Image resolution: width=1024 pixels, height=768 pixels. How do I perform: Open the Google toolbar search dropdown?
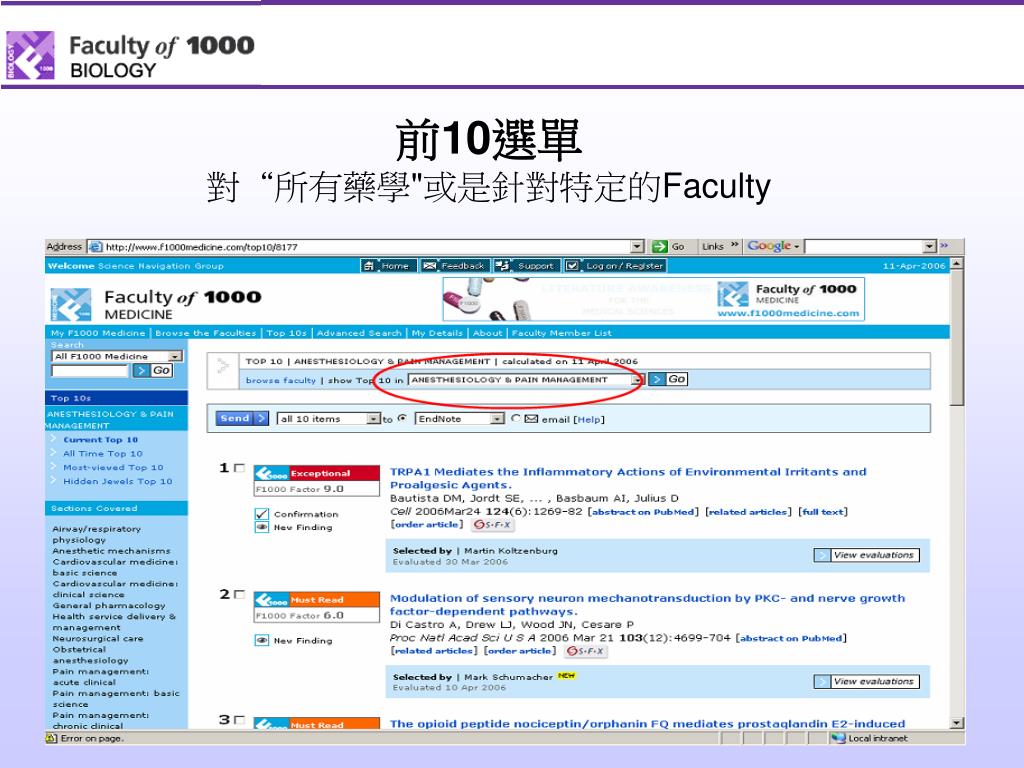931,246
